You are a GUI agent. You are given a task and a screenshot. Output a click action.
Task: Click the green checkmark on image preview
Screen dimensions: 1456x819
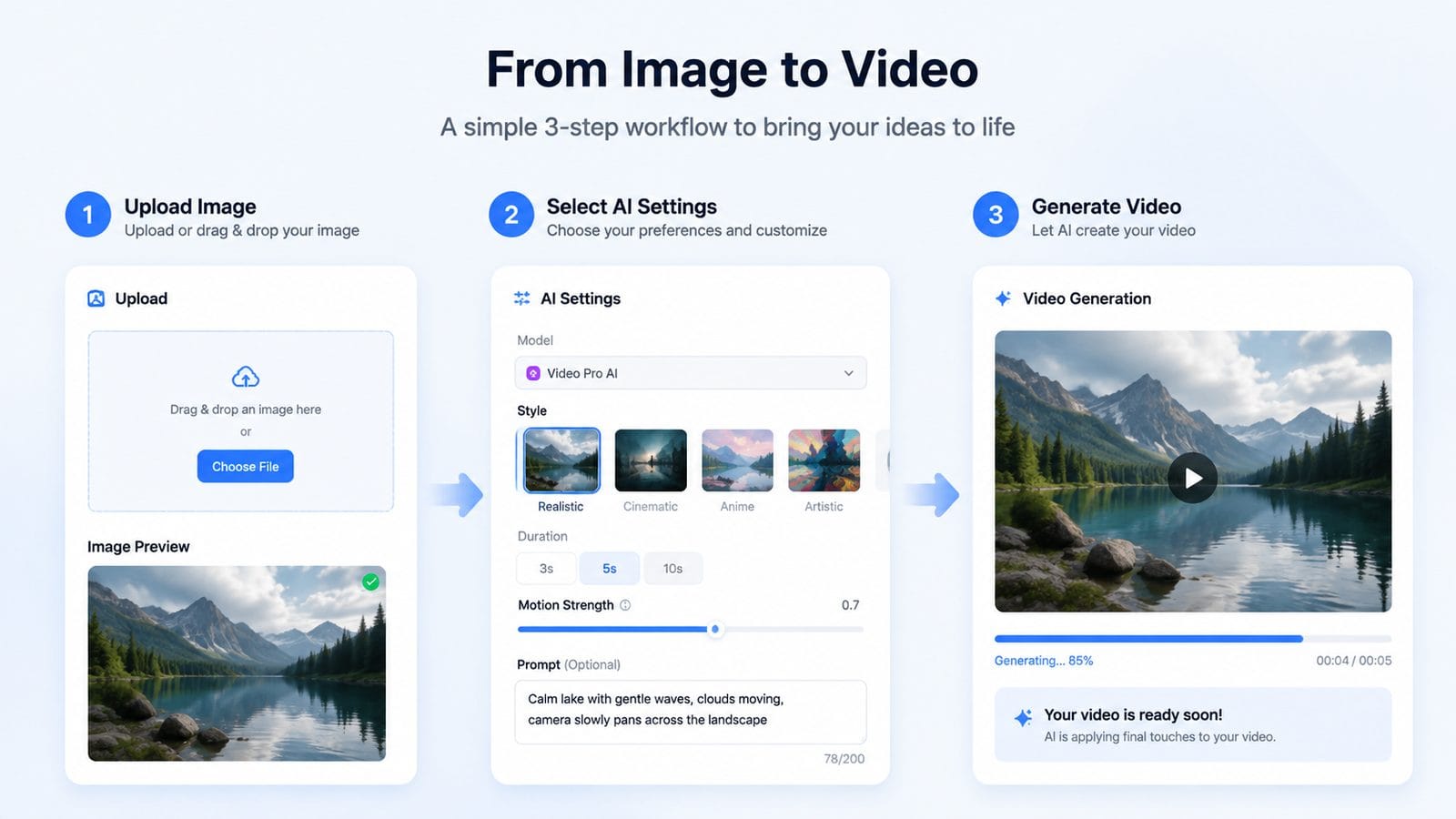(370, 582)
